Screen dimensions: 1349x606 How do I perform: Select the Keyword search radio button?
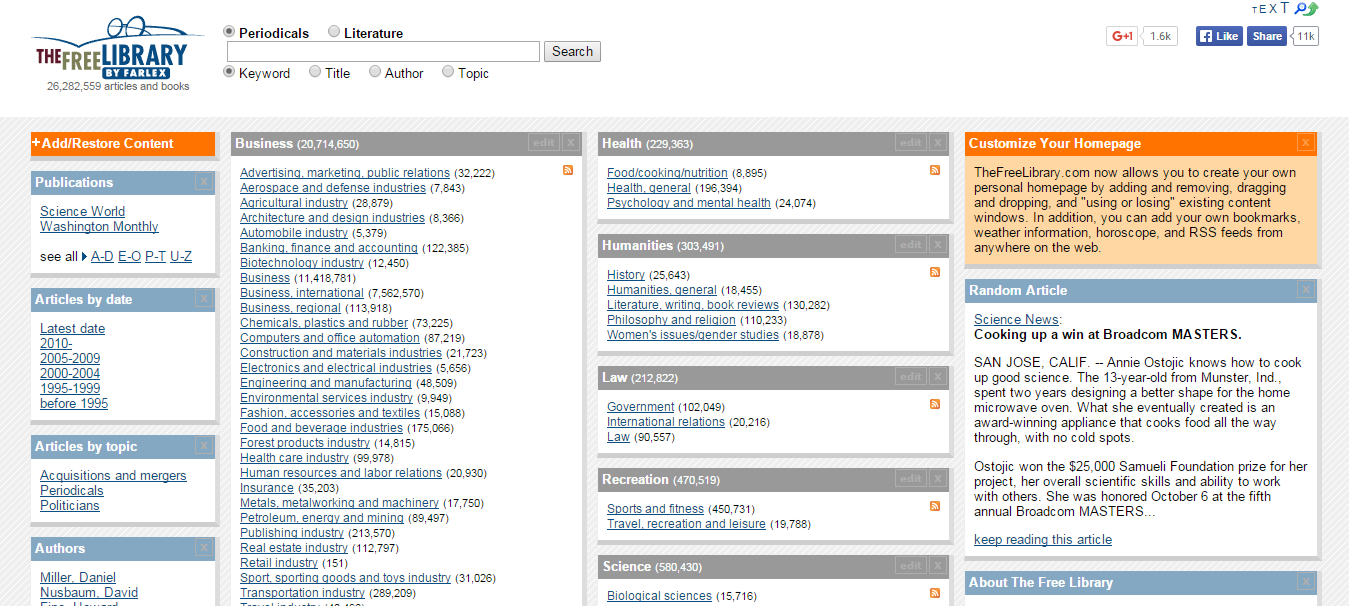coord(229,72)
